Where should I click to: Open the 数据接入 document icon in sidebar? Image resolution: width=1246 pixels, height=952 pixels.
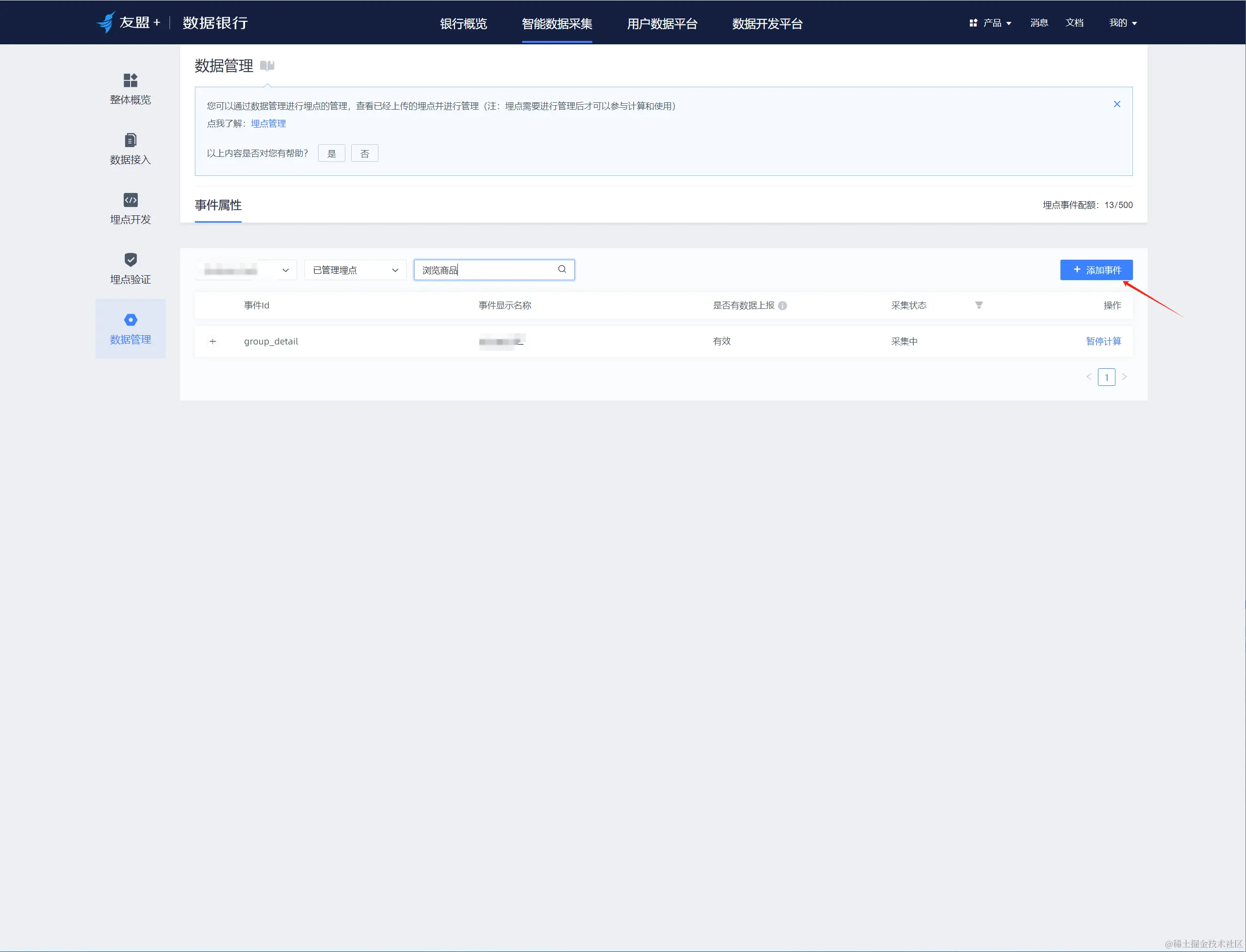[x=131, y=140]
